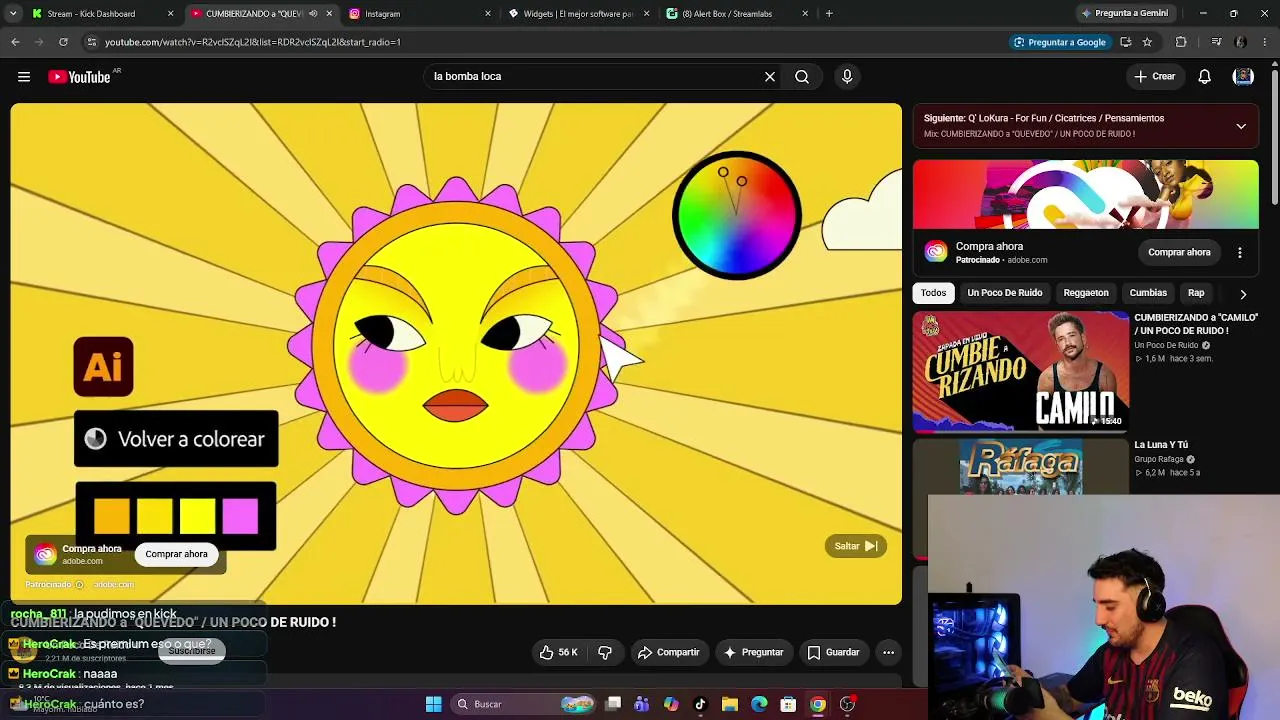This screenshot has width=1280, height=720.
Task: Go back in browser history
Action: pyautogui.click(x=15, y=42)
